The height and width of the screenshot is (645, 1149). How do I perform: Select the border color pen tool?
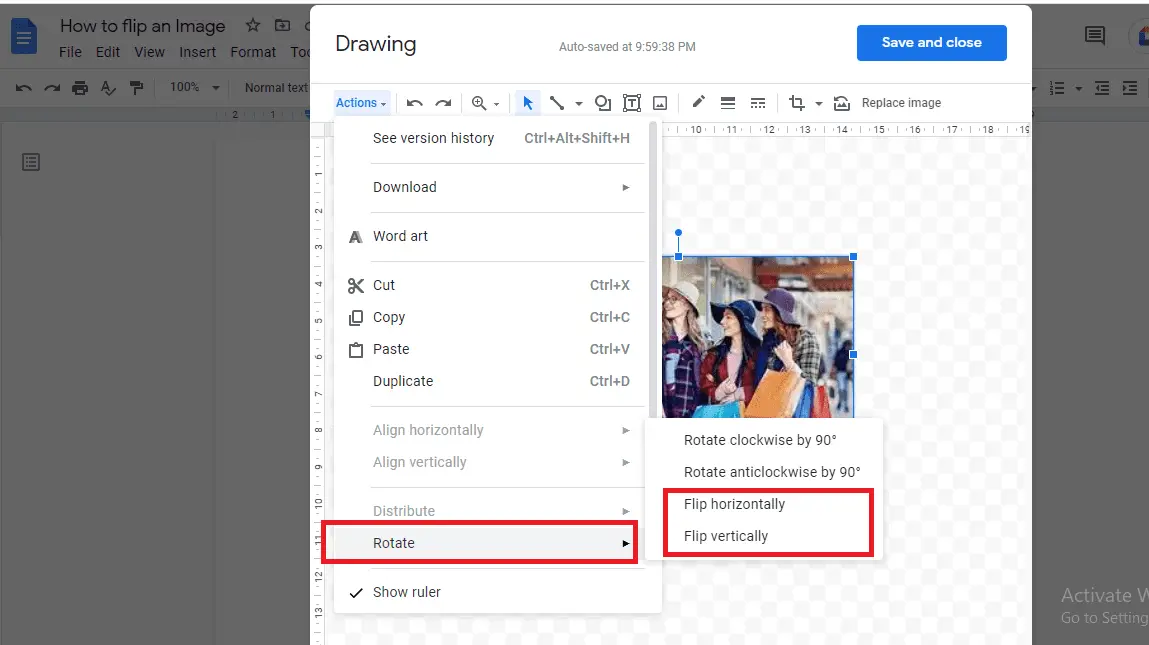pyautogui.click(x=698, y=102)
